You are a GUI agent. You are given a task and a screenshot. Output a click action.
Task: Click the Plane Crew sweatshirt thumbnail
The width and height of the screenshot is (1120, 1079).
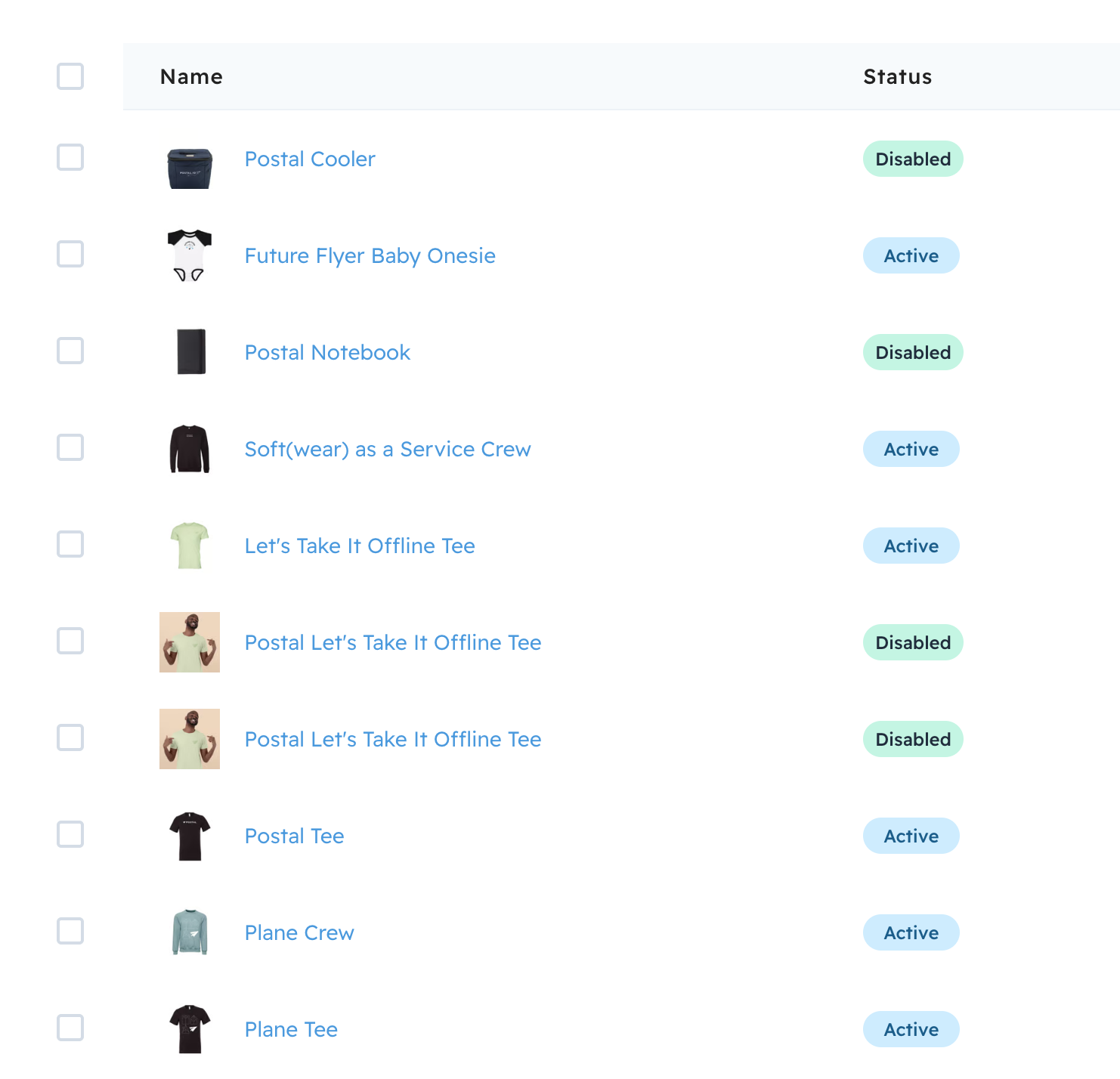coord(189,932)
